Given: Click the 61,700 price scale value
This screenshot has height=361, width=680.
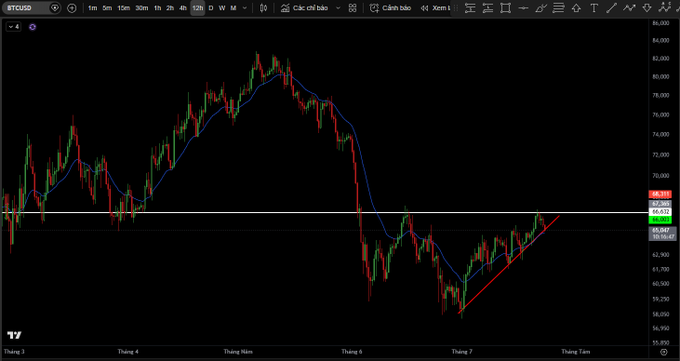Looking at the screenshot, I should pos(660,269).
